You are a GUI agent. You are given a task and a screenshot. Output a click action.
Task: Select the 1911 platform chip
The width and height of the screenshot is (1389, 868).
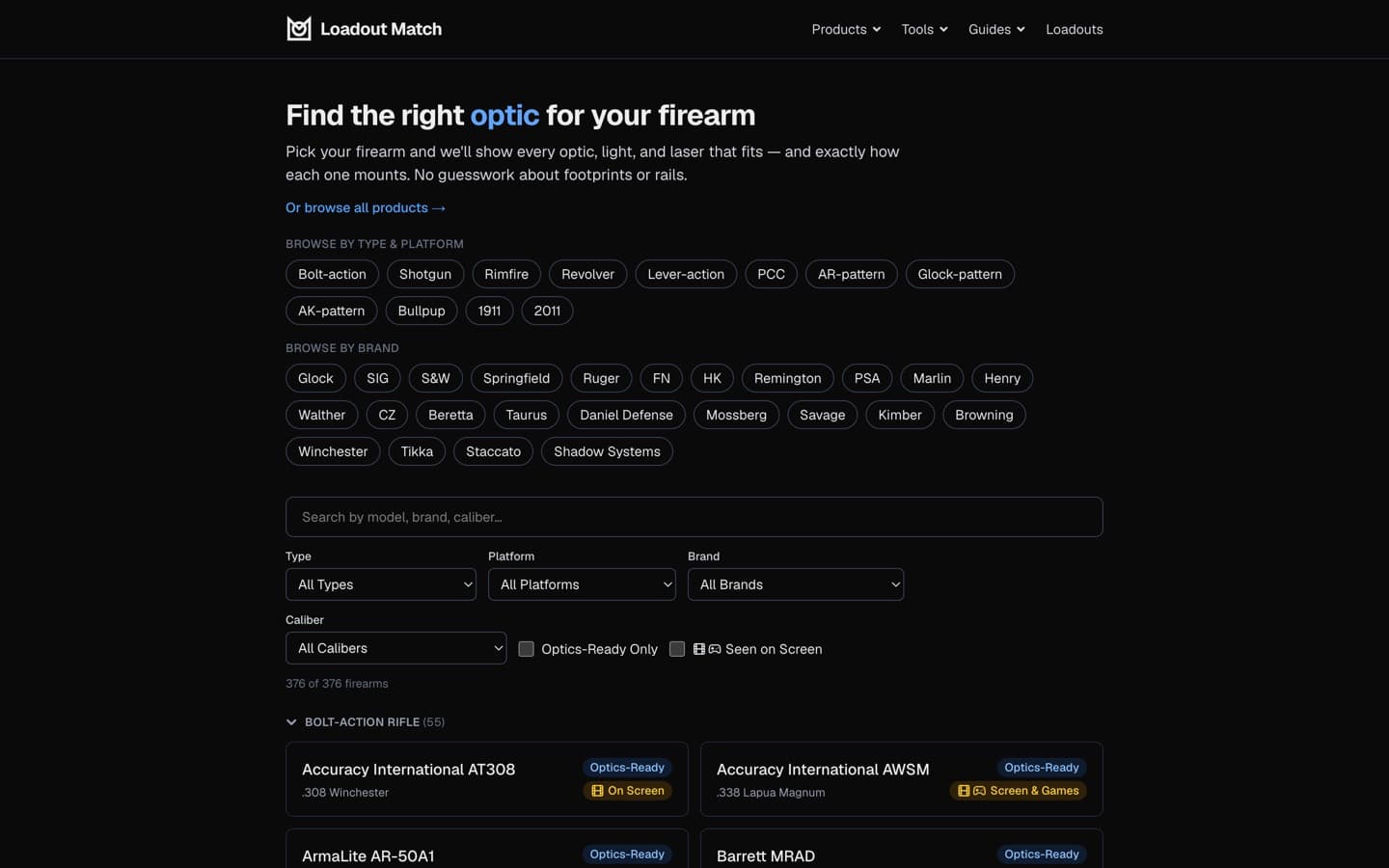489,311
